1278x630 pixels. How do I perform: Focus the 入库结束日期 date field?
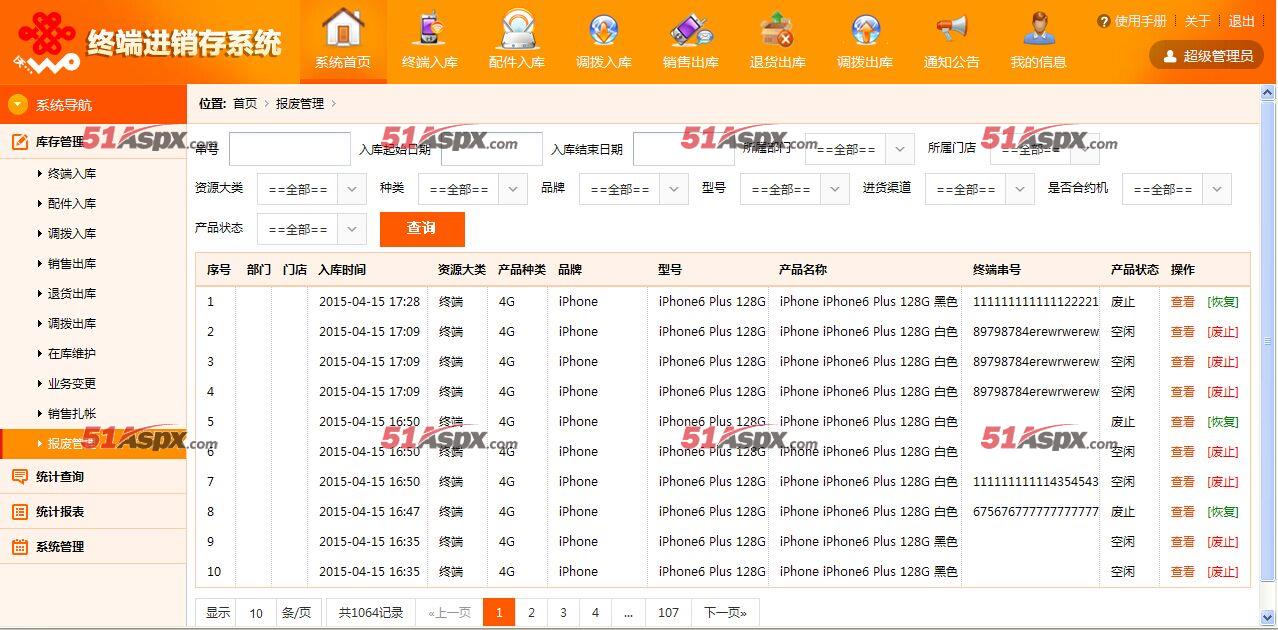point(684,149)
